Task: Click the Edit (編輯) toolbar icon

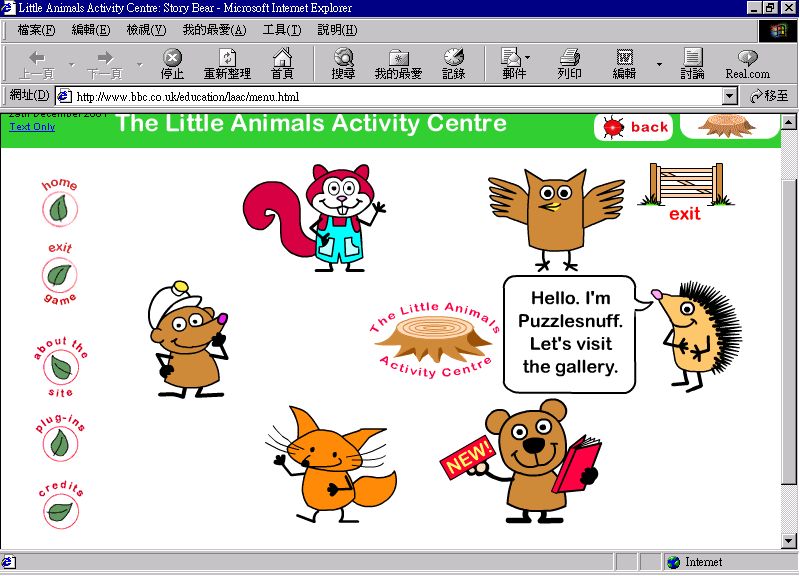Action: tap(624, 65)
